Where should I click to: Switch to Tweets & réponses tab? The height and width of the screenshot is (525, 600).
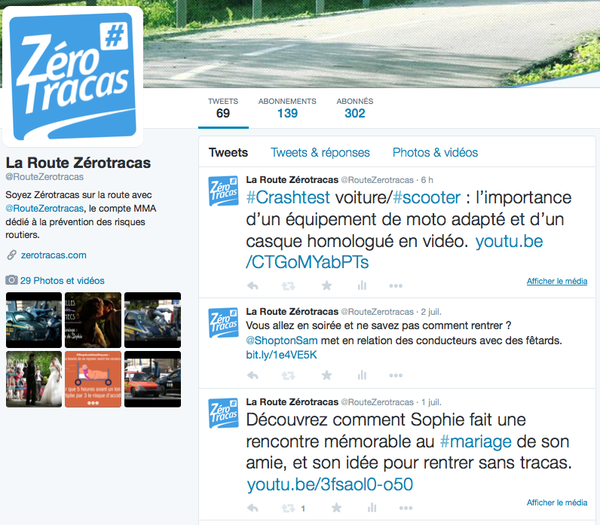click(x=320, y=152)
